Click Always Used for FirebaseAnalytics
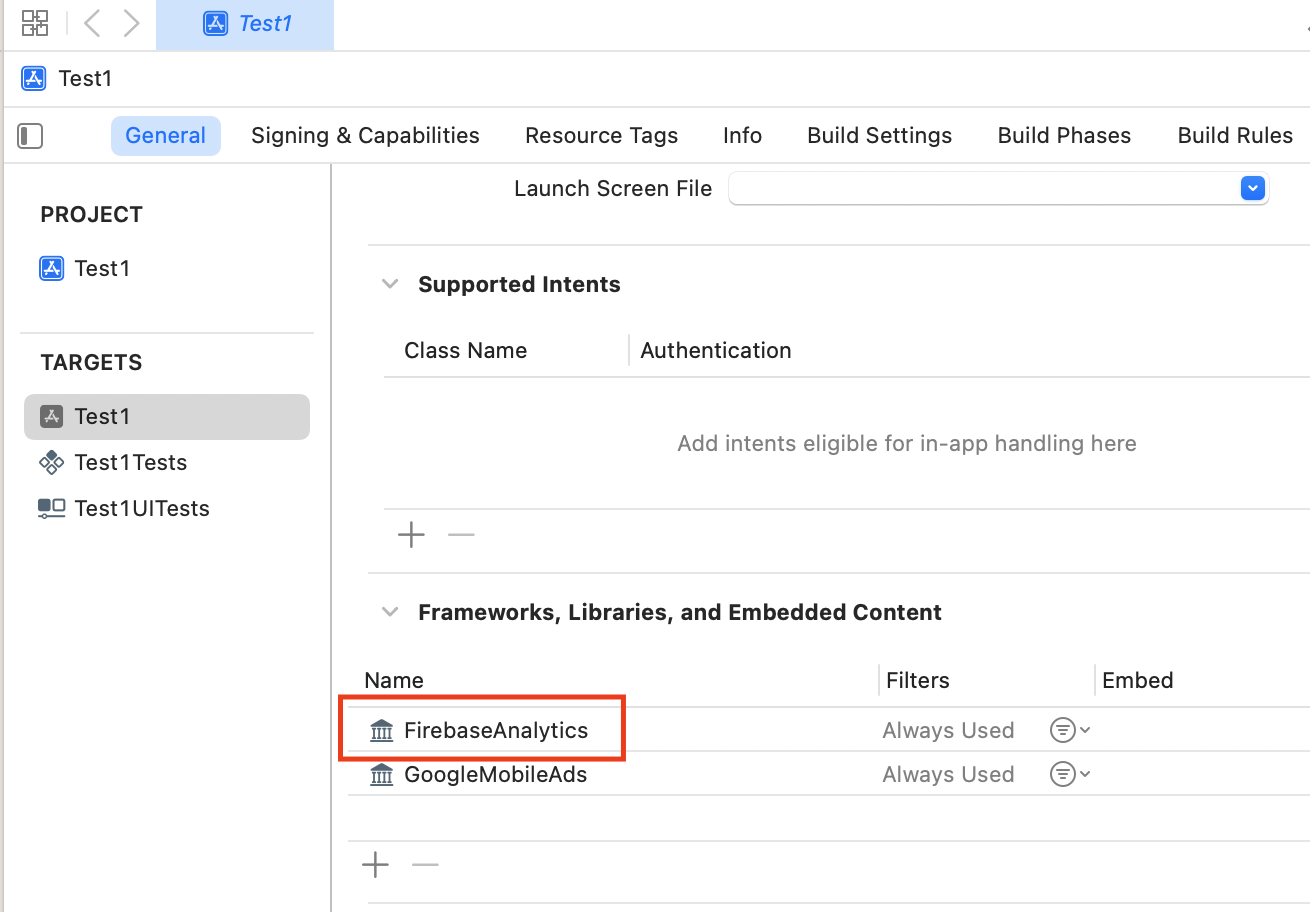Image resolution: width=1310 pixels, height=912 pixels. (x=948, y=731)
